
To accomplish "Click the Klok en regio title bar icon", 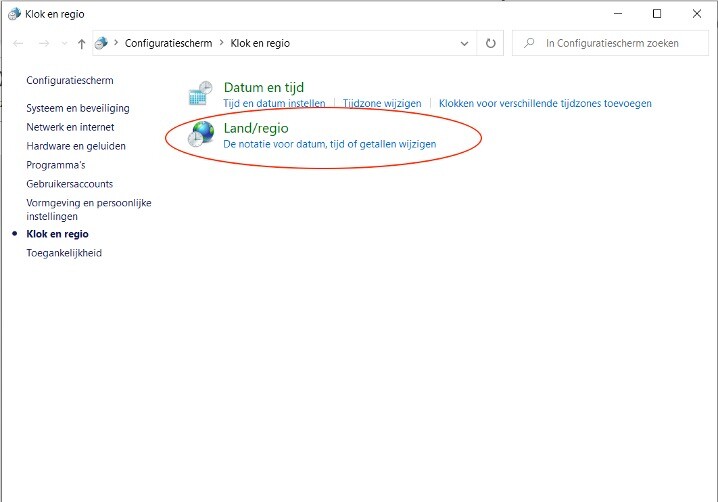I will (14, 14).
